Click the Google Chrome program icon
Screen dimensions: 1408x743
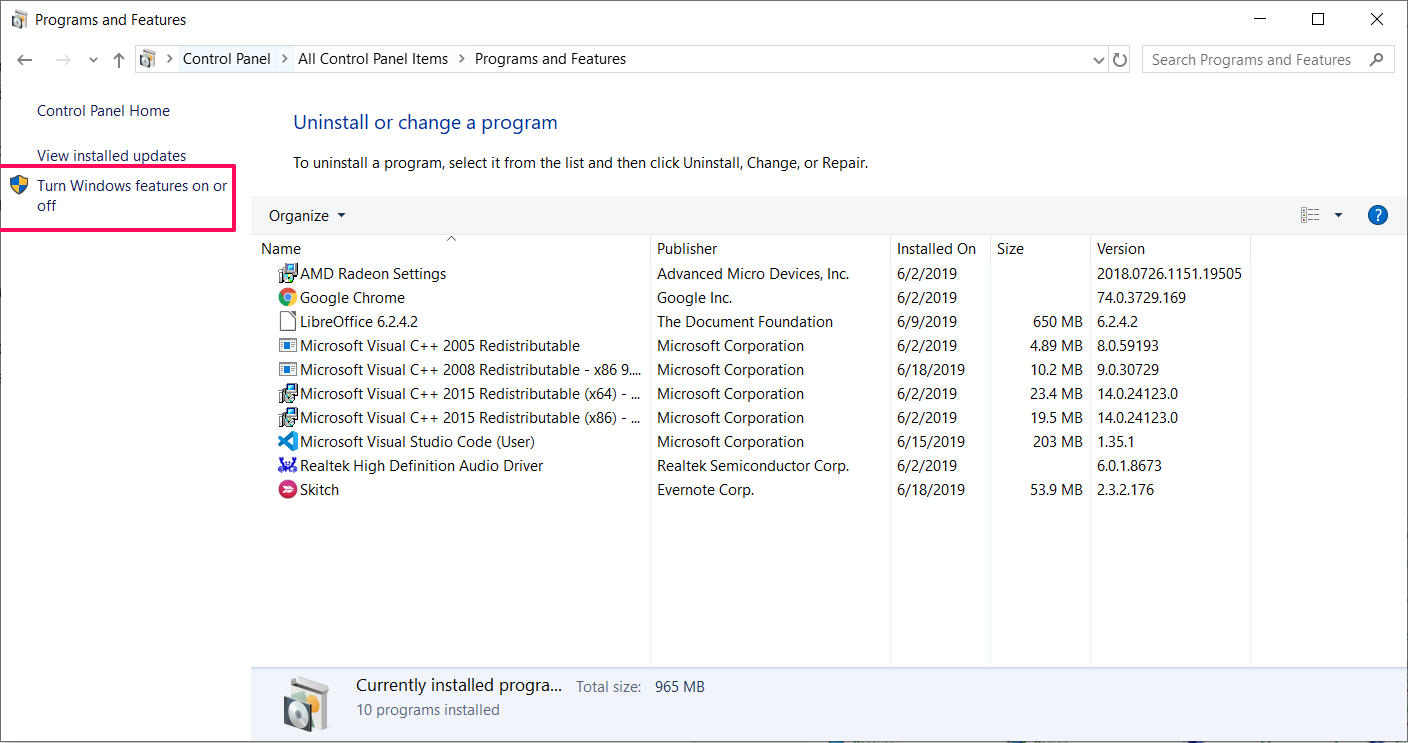(288, 298)
